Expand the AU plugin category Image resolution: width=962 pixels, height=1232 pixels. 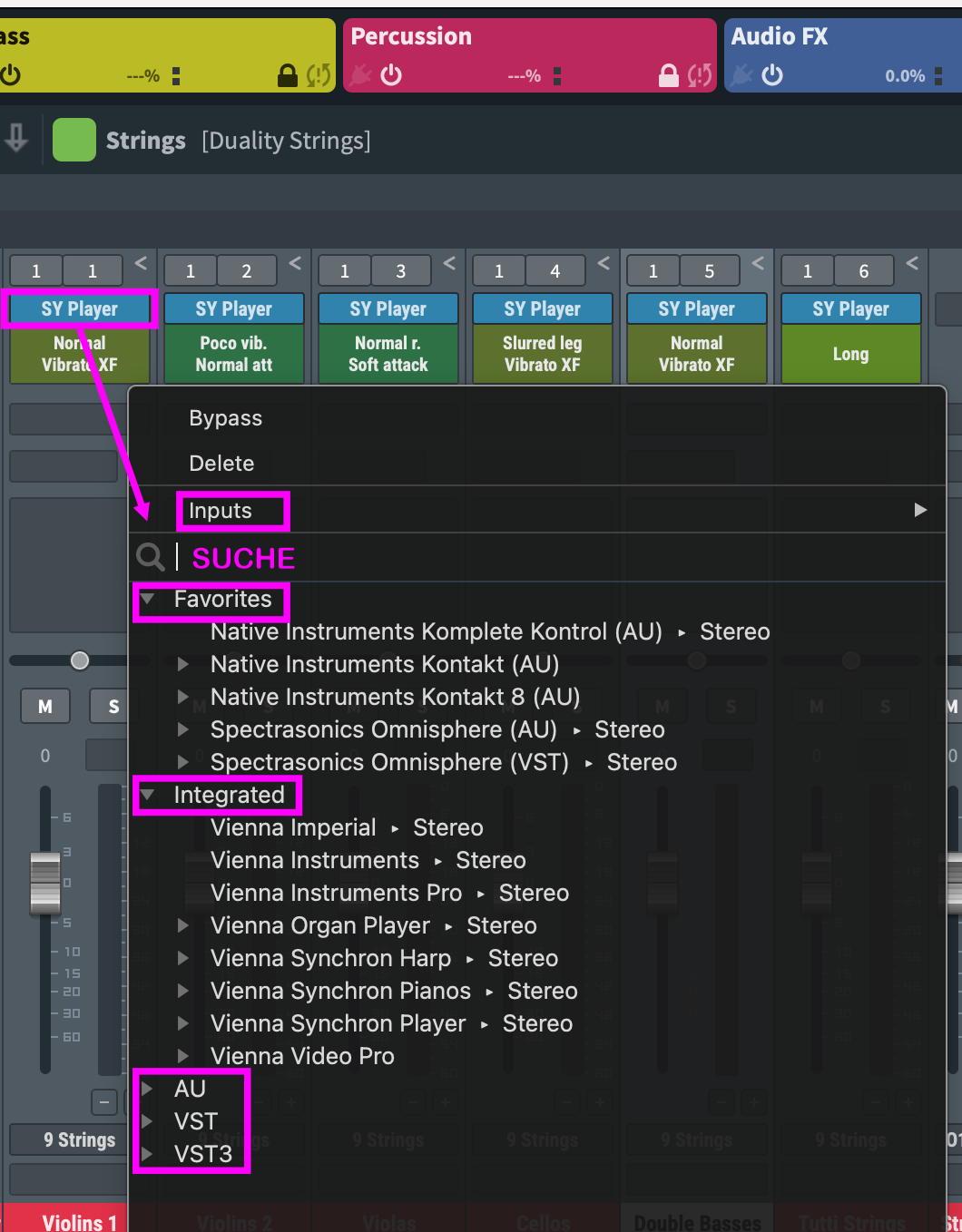(148, 1089)
